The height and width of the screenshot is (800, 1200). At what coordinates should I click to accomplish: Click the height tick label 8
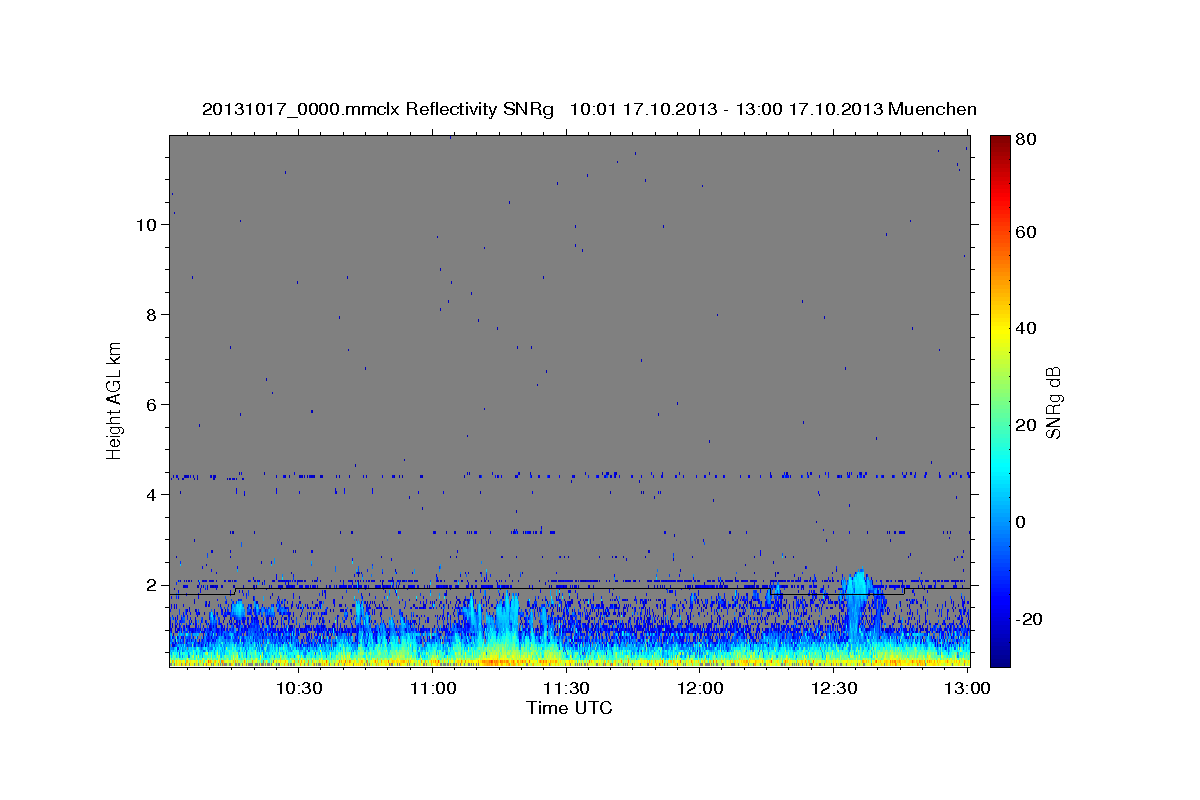tap(151, 314)
